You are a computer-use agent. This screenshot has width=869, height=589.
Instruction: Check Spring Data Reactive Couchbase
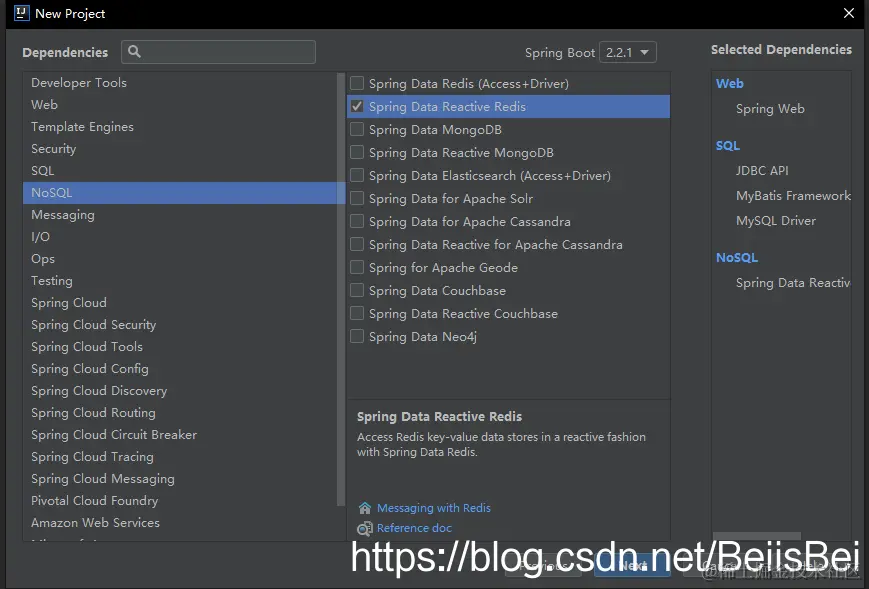pos(357,313)
